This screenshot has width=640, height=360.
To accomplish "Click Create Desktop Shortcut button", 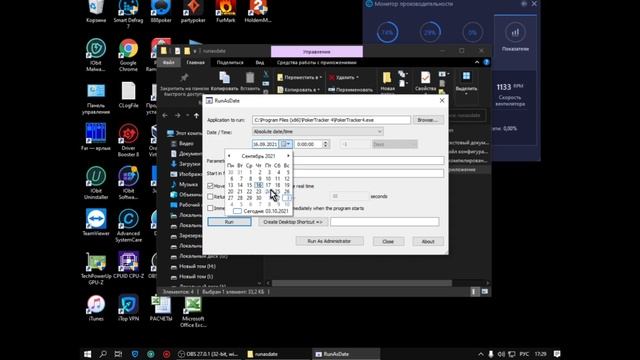I will click(x=293, y=222).
